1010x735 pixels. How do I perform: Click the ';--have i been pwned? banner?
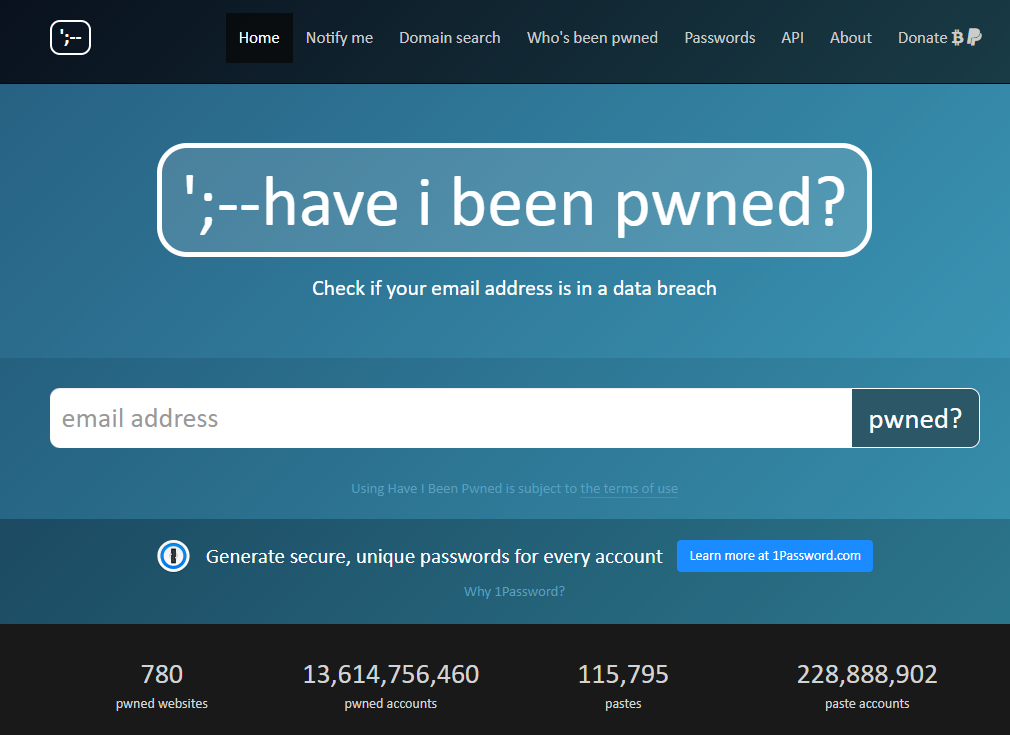[514, 200]
